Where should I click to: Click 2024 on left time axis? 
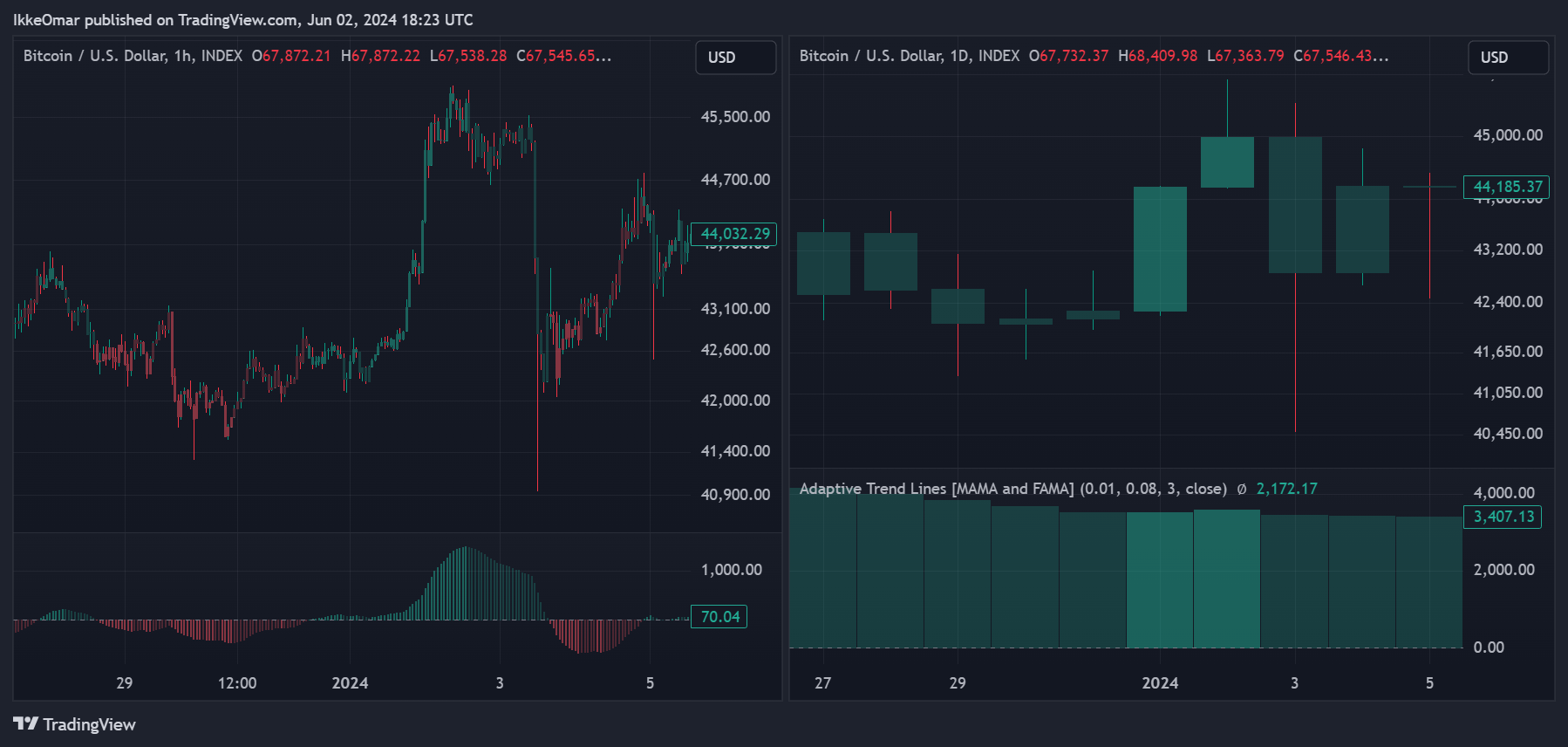point(350,683)
